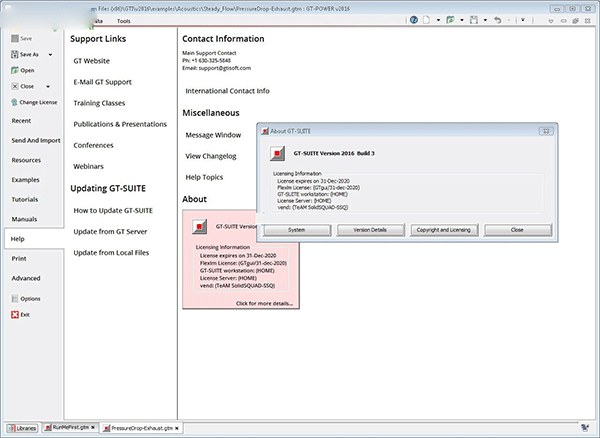Viewport: 600px width, 438px height.
Task: Open the Examples page
Action: [x=25, y=180]
